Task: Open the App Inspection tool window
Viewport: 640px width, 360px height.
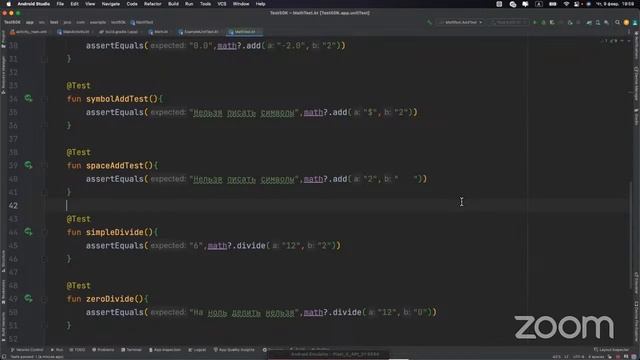Action: coord(165,350)
